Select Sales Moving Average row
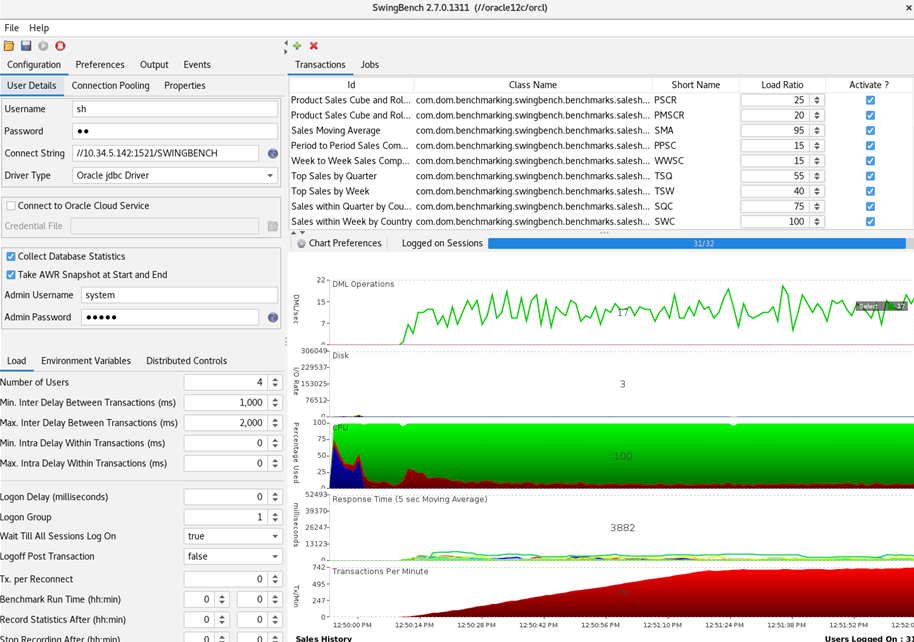This screenshot has width=914, height=642. point(600,131)
